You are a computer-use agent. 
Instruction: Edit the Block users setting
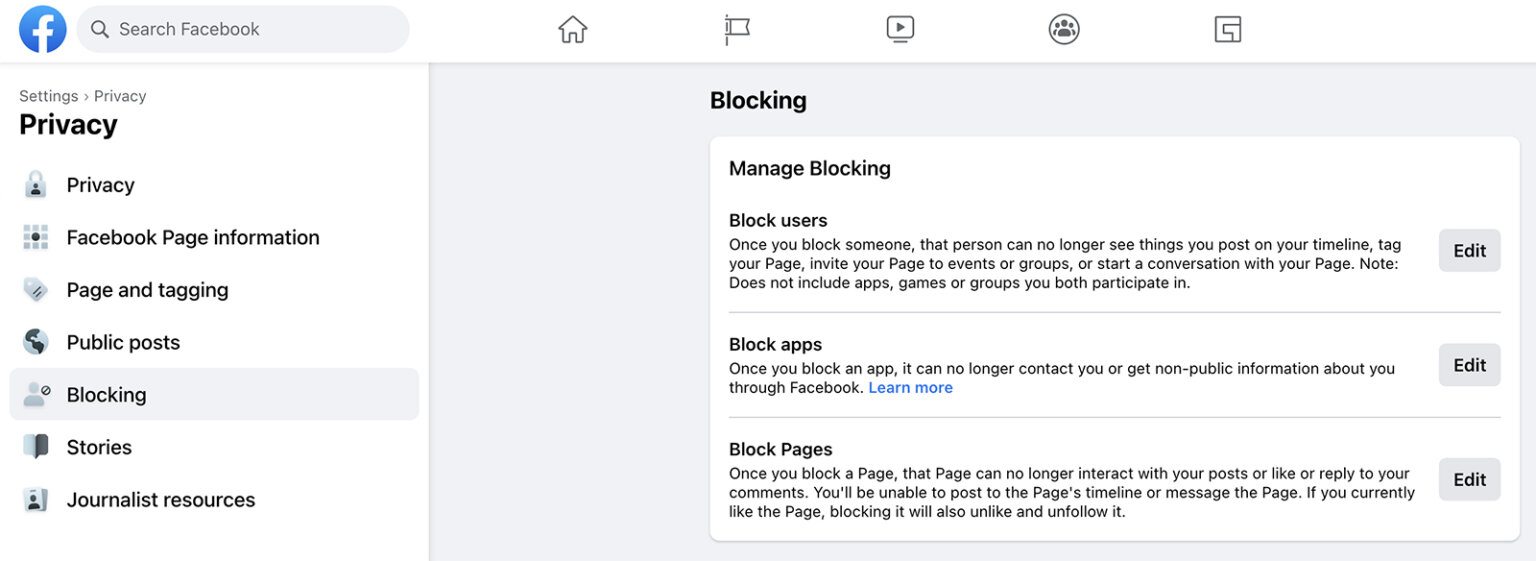[x=1469, y=251]
